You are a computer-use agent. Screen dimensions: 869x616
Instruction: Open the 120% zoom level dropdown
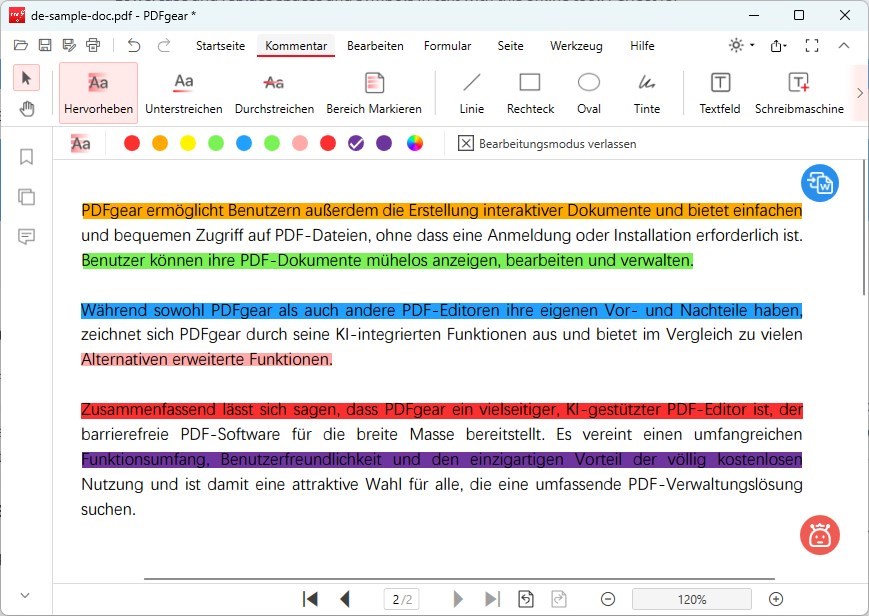pyautogui.click(x=692, y=599)
